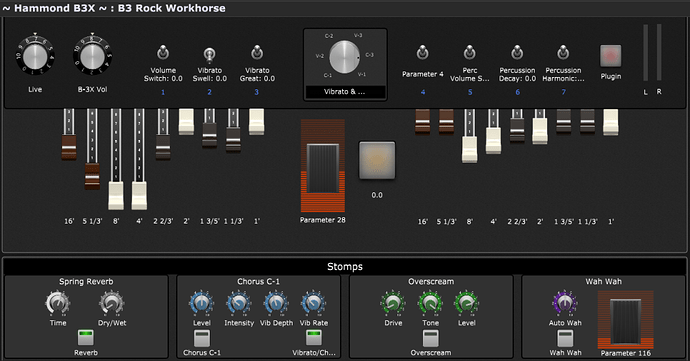Toggle the Overscream stomp switch
This screenshot has width=690, height=361.
pyautogui.click(x=430, y=338)
